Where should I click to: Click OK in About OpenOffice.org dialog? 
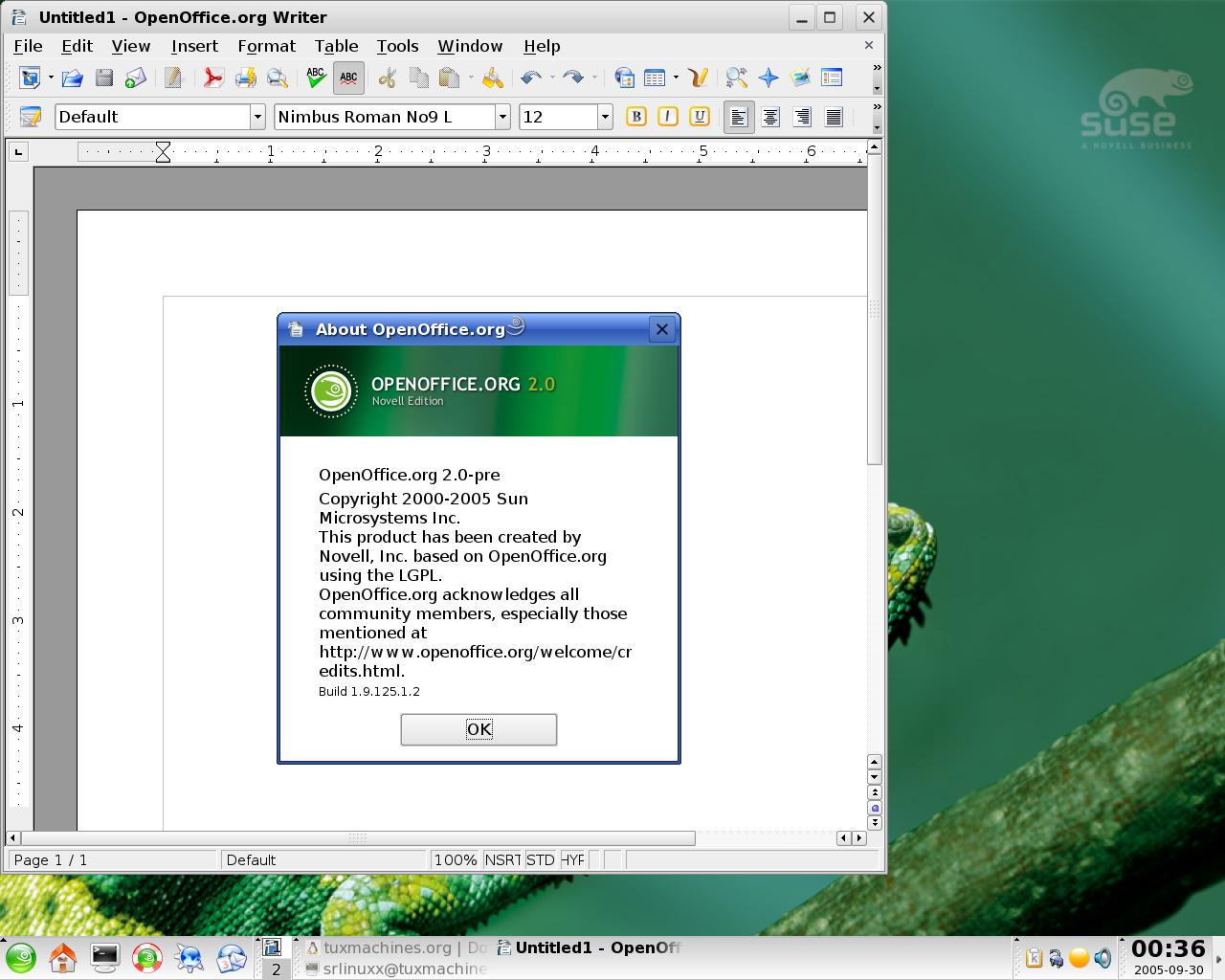click(x=479, y=729)
